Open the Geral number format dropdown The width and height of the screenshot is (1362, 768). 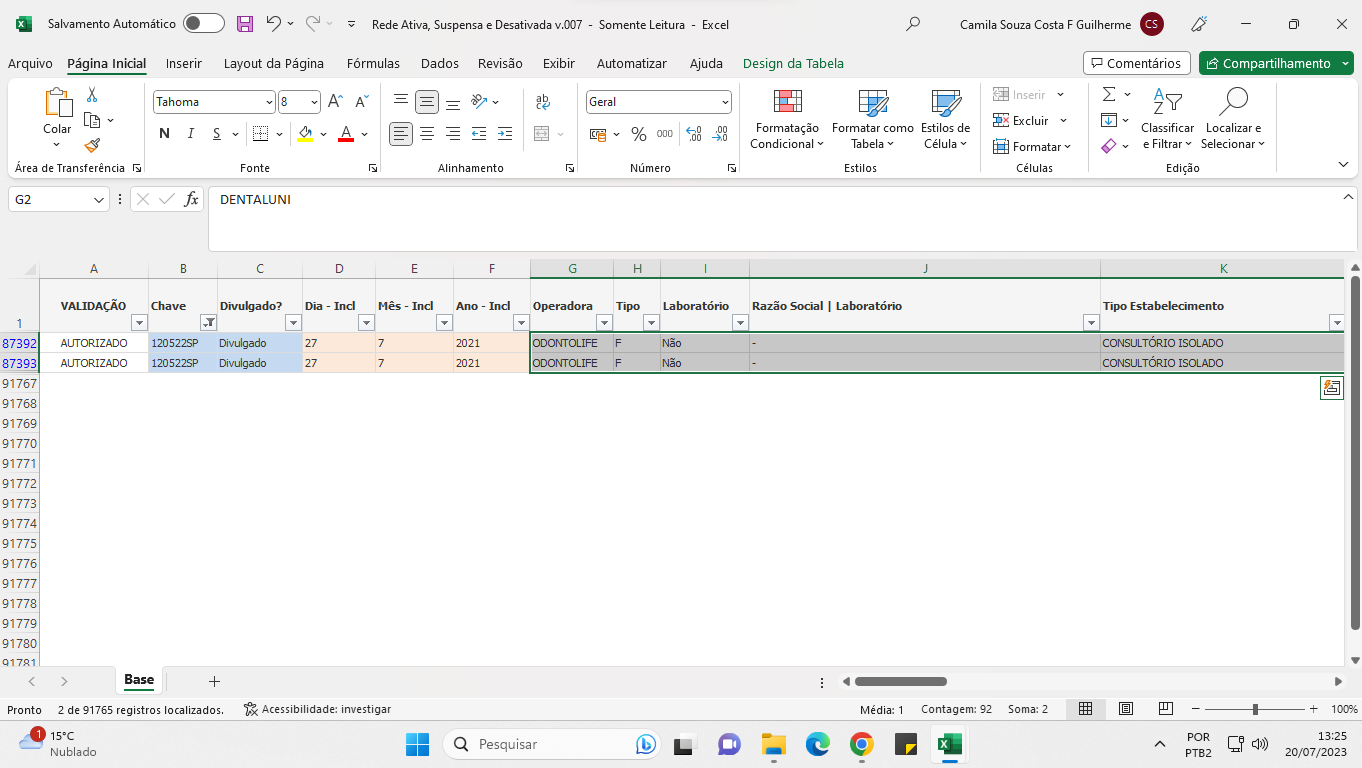pyautogui.click(x=725, y=102)
